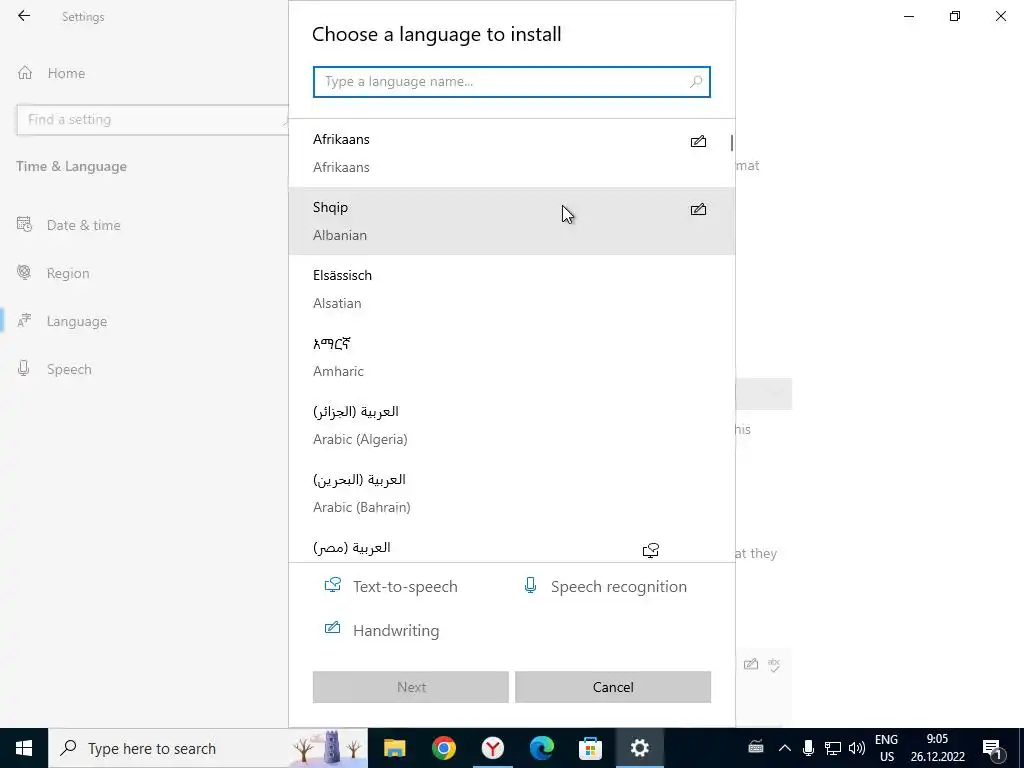Click the taskbar search box
The height and width of the screenshot is (768, 1024).
click(x=208, y=748)
